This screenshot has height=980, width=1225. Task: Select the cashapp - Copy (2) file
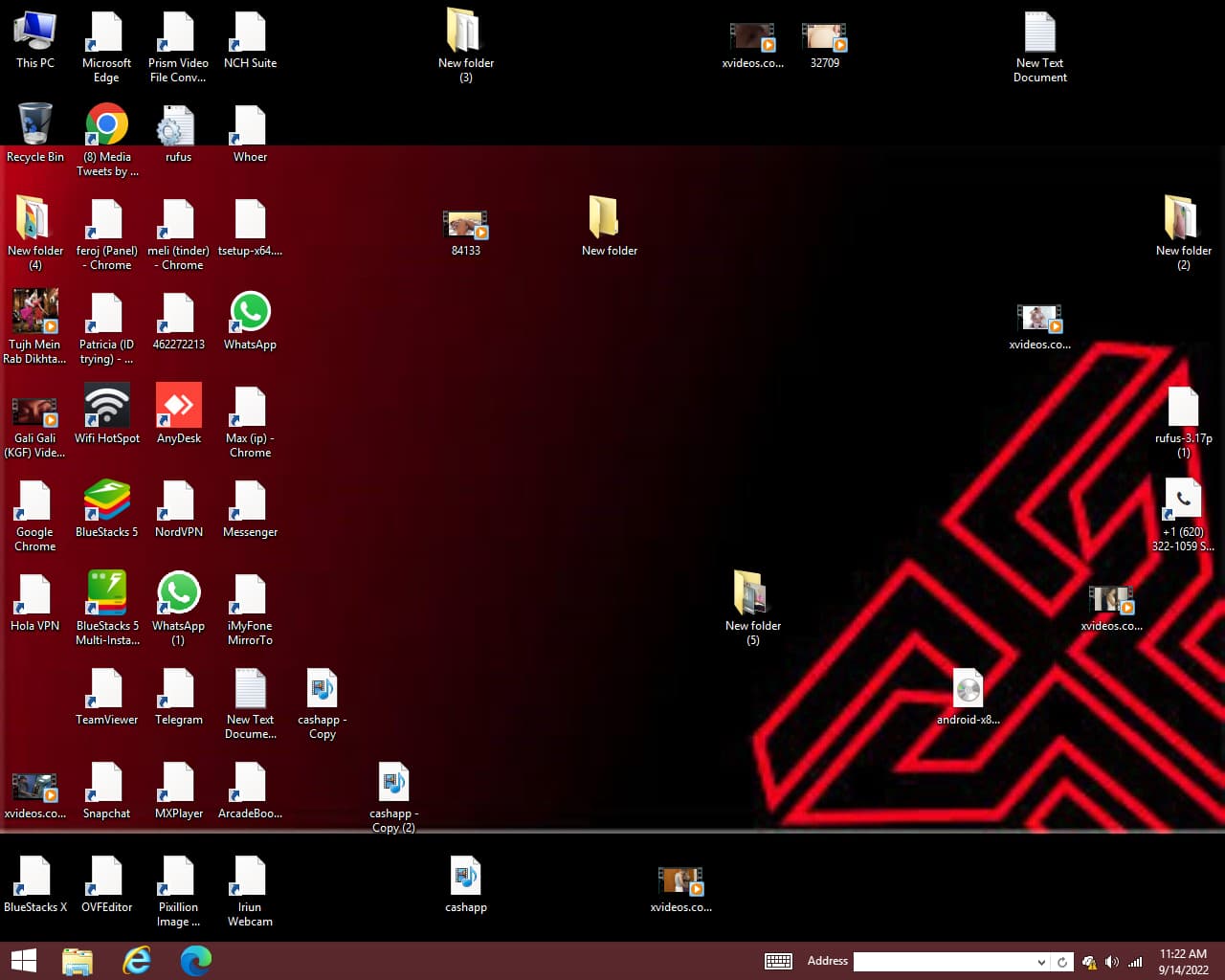[393, 797]
